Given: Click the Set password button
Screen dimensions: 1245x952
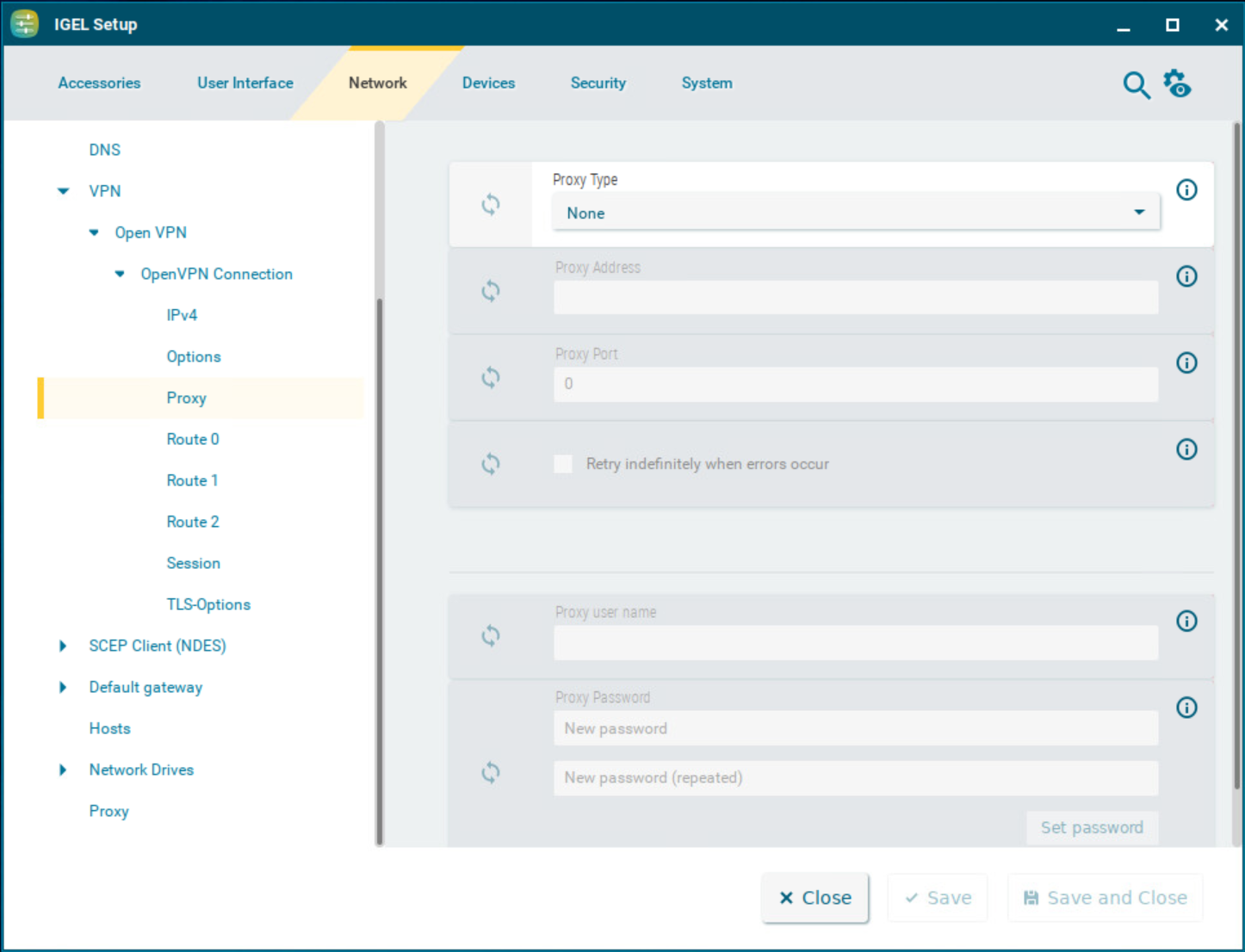Looking at the screenshot, I should point(1091,827).
